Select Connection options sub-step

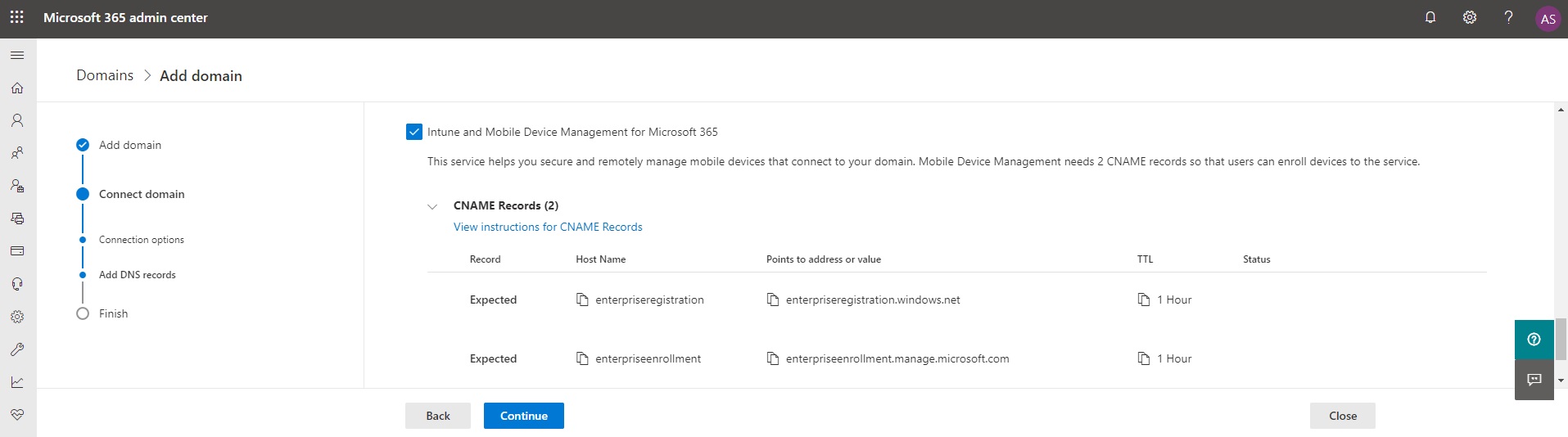point(141,240)
